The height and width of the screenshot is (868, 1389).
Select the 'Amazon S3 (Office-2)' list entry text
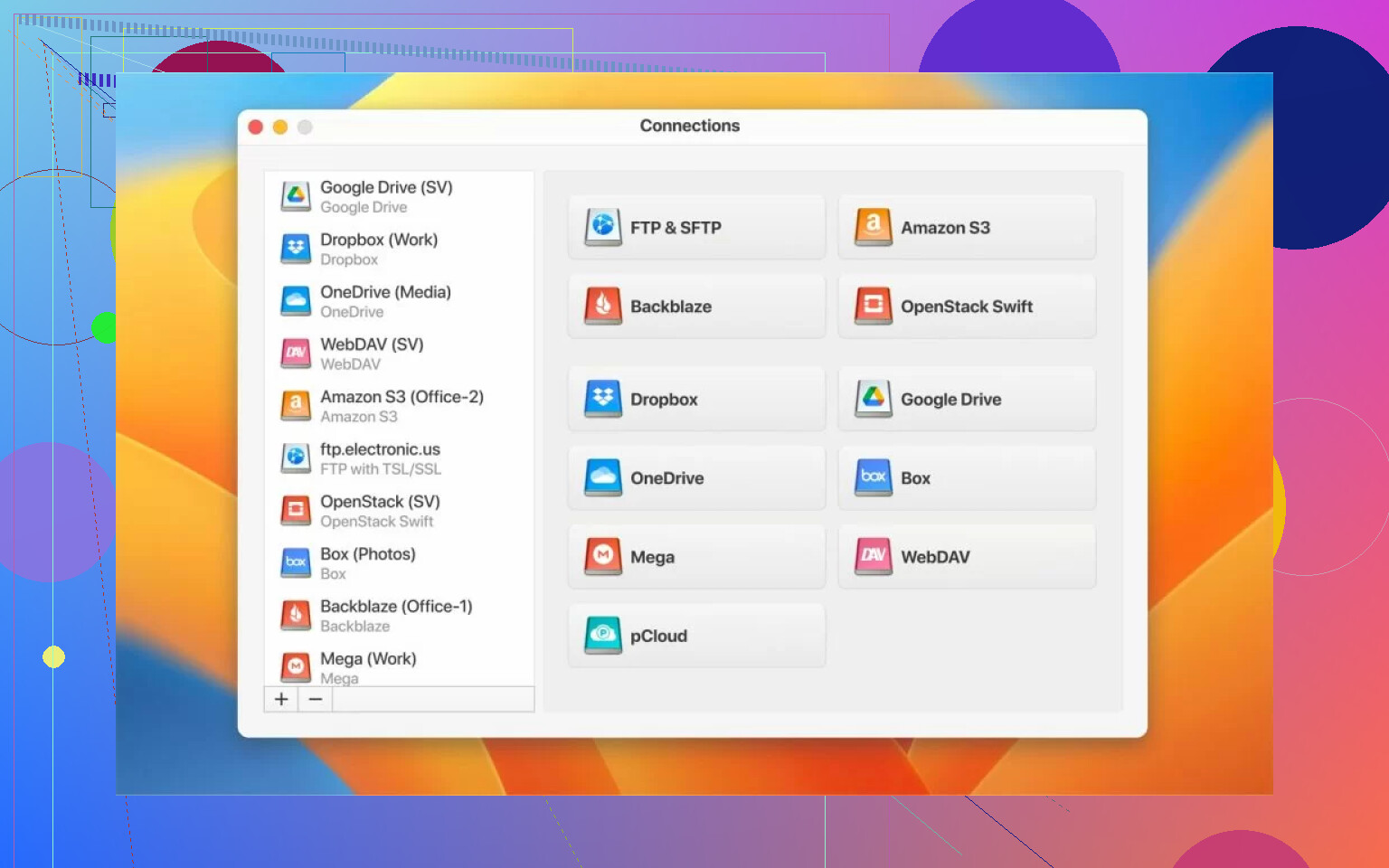point(402,397)
